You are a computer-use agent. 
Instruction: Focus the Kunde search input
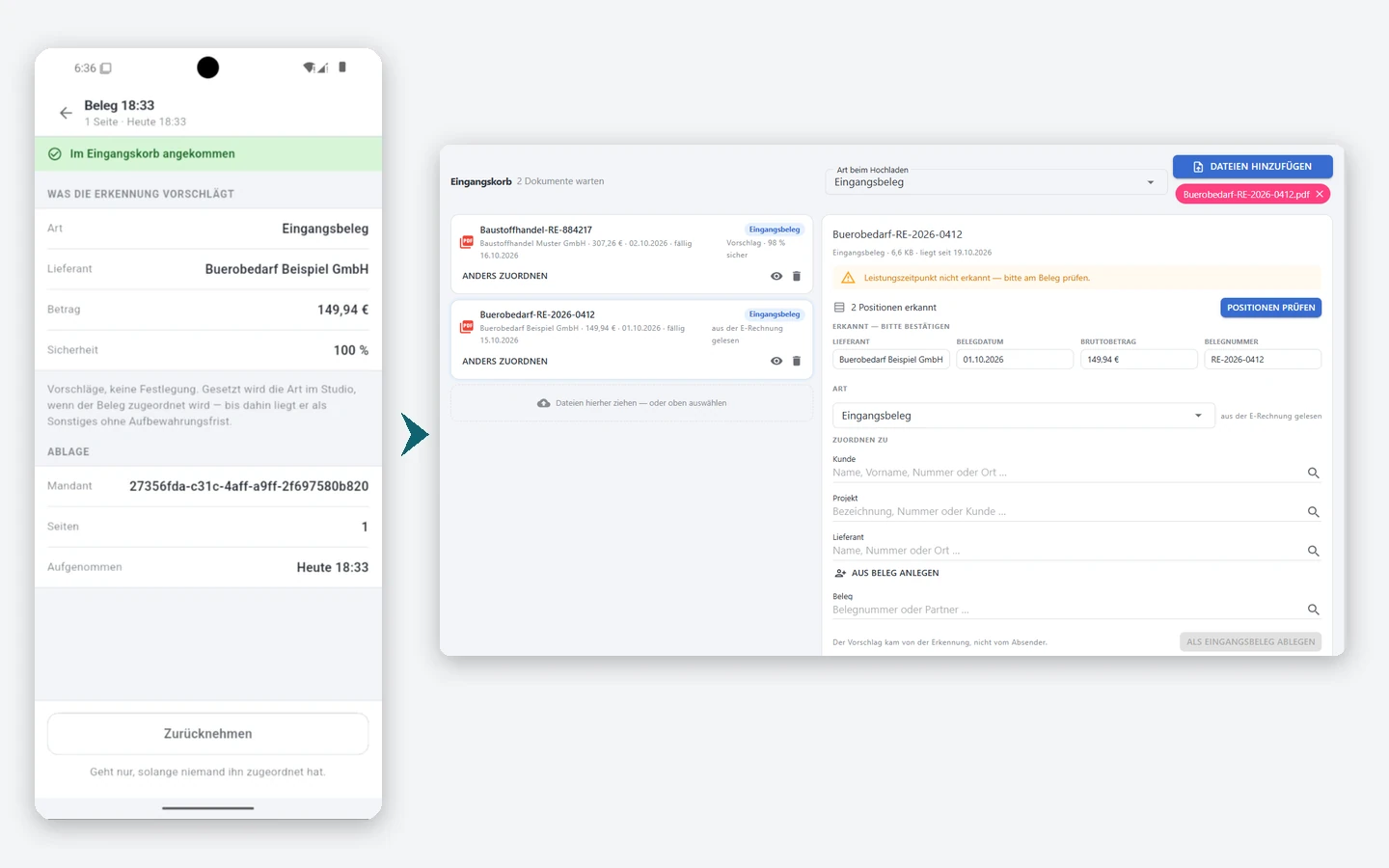pos(1066,473)
